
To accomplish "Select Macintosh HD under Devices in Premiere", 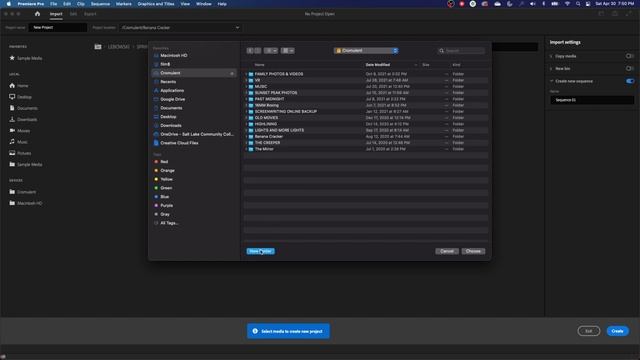I will tap(26, 203).
